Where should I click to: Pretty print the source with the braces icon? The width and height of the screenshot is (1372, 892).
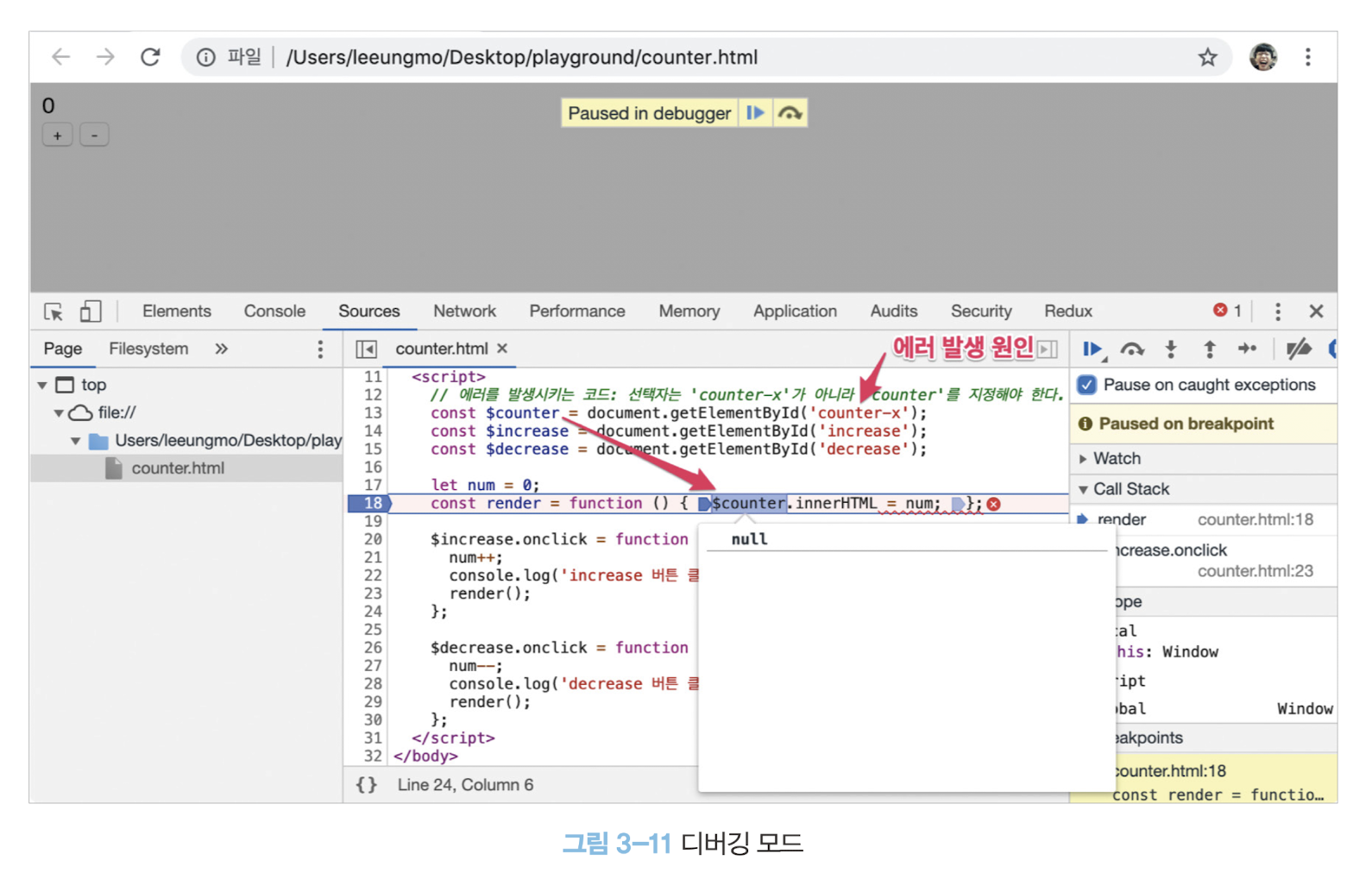pos(367,785)
